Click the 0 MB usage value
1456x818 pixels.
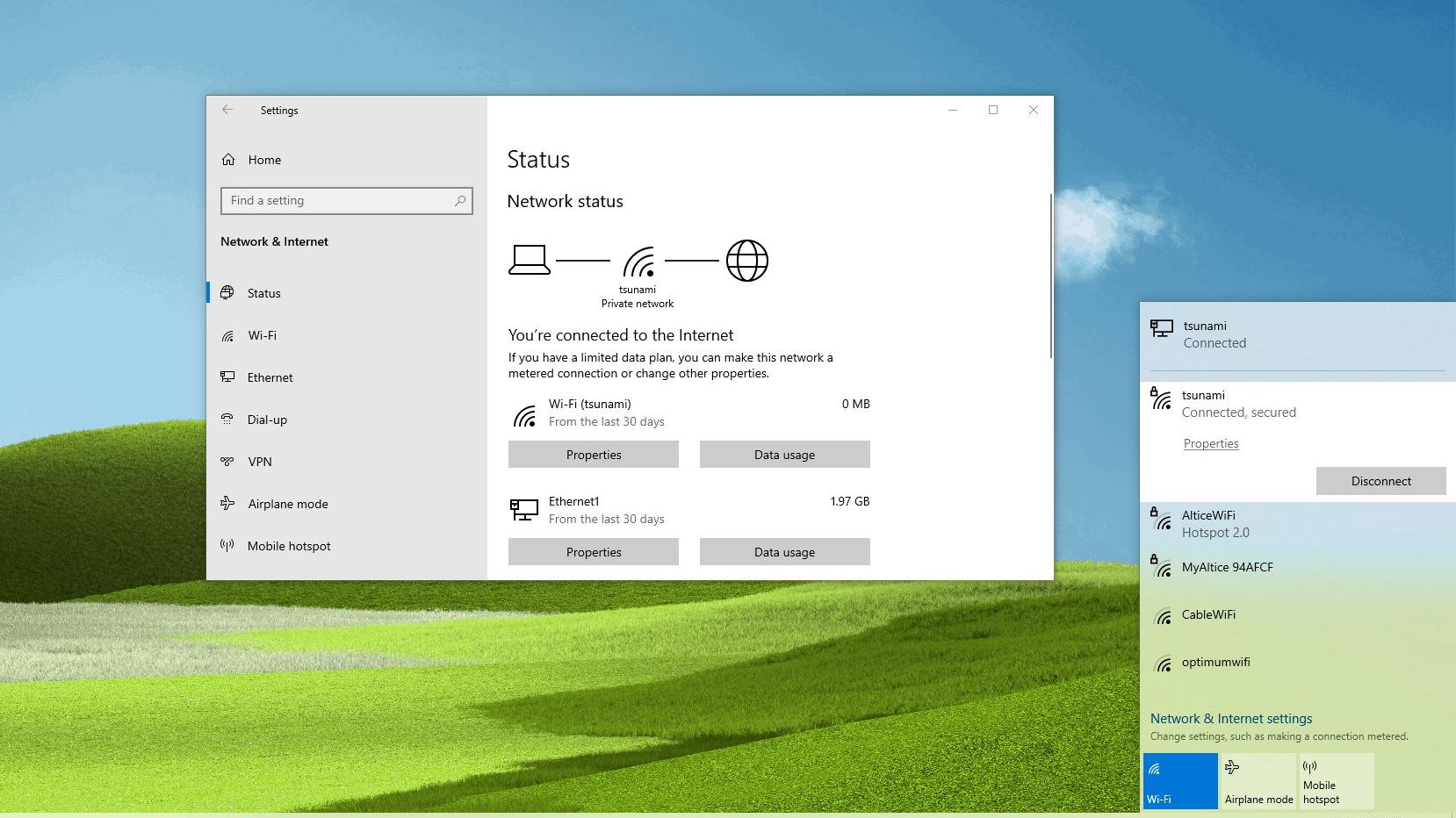click(856, 404)
